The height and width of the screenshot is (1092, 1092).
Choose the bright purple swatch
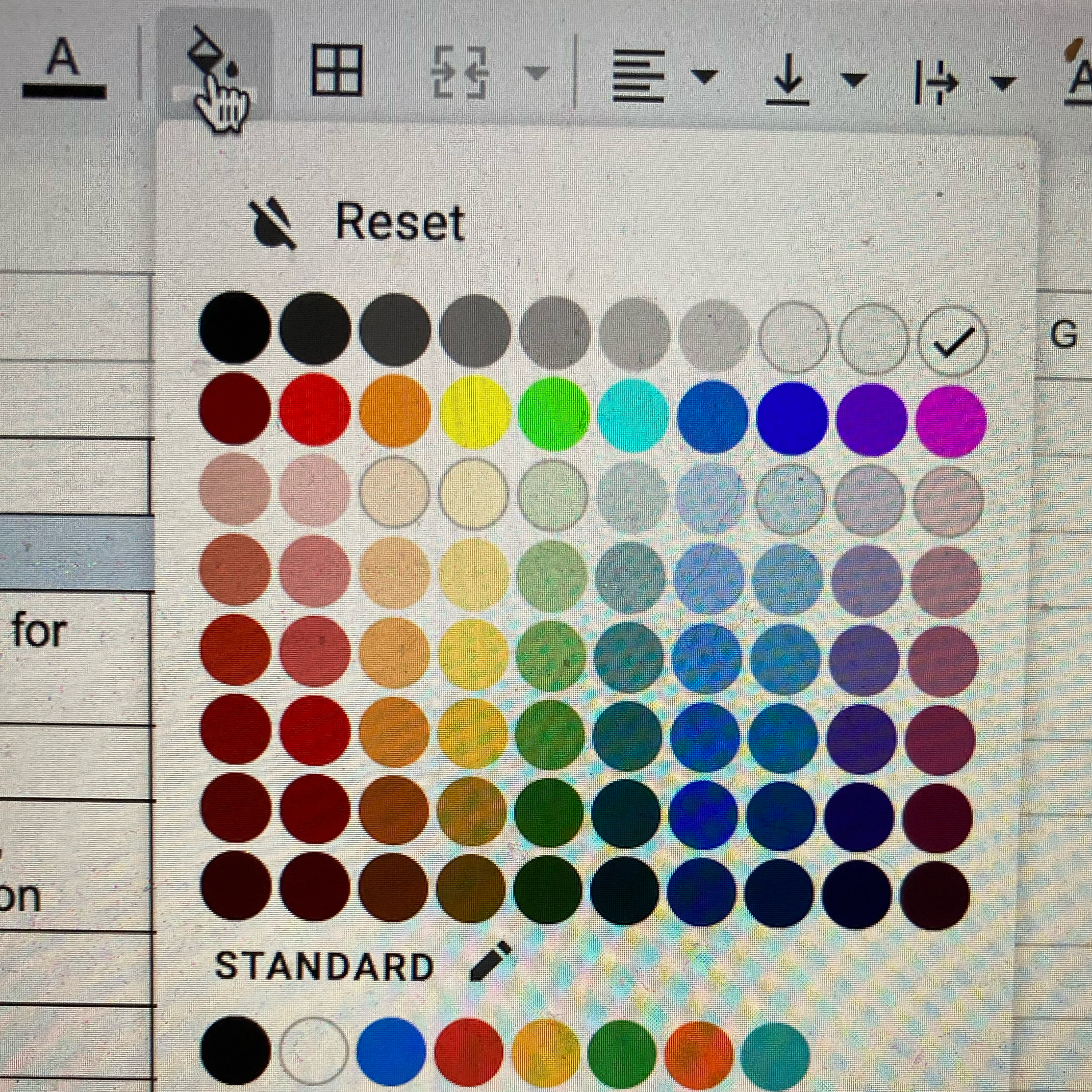[871, 420]
